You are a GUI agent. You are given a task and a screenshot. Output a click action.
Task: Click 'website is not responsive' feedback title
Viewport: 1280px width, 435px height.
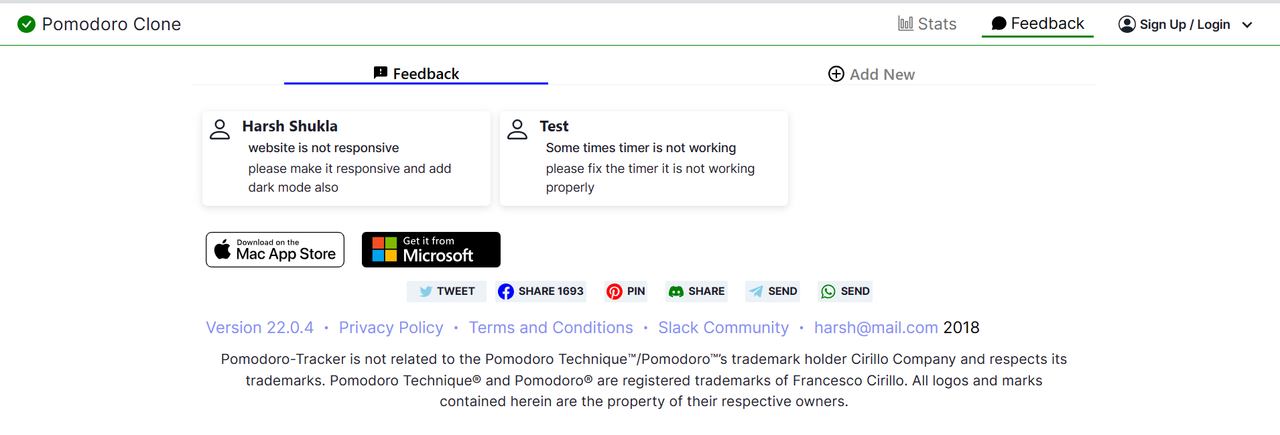tap(324, 148)
